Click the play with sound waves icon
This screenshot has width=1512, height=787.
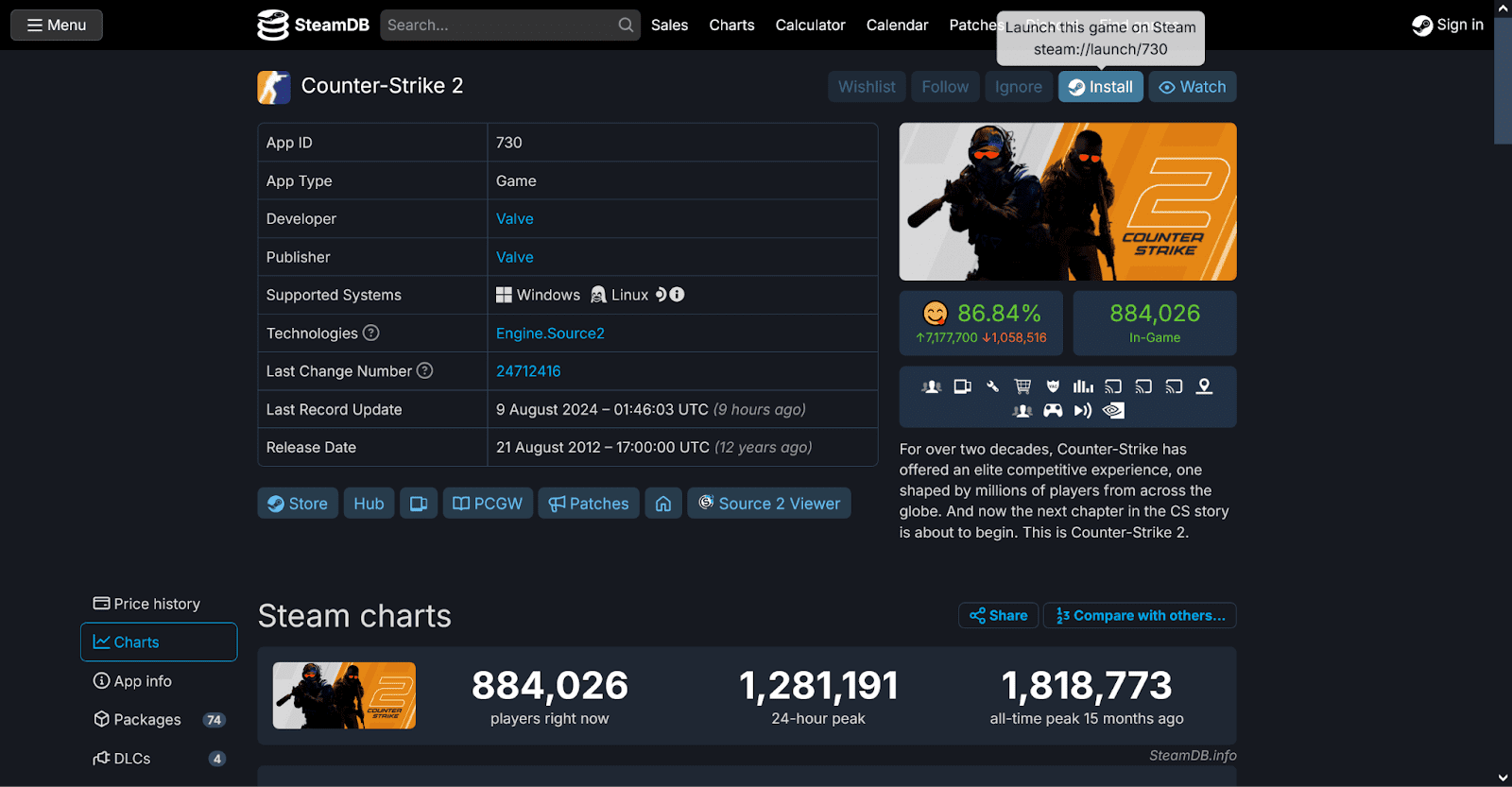(x=1083, y=411)
